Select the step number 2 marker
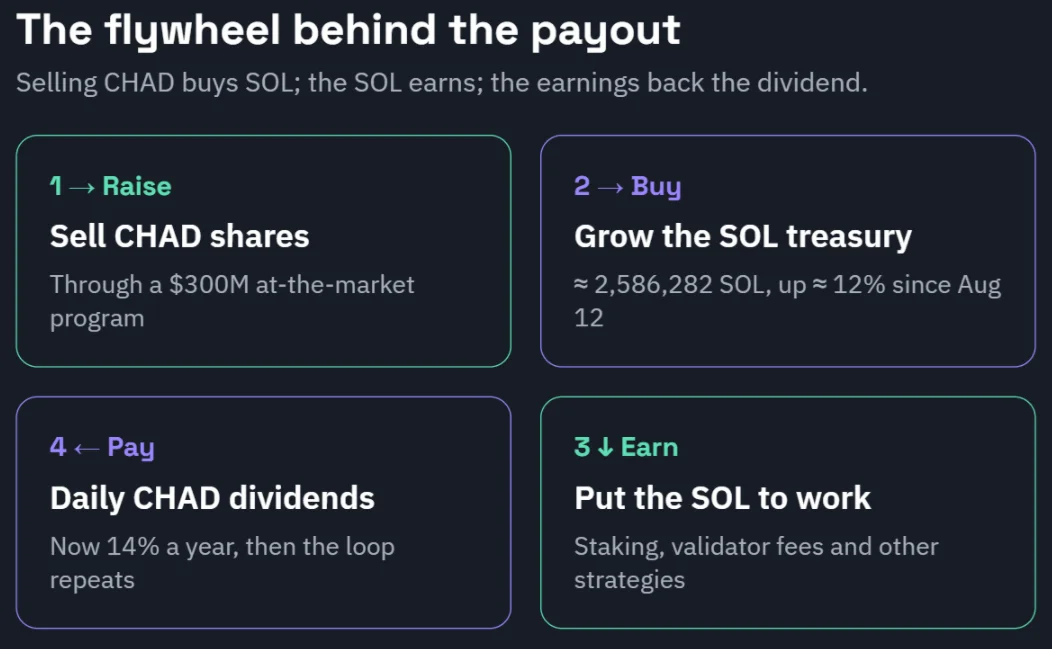1052x649 pixels. (582, 186)
